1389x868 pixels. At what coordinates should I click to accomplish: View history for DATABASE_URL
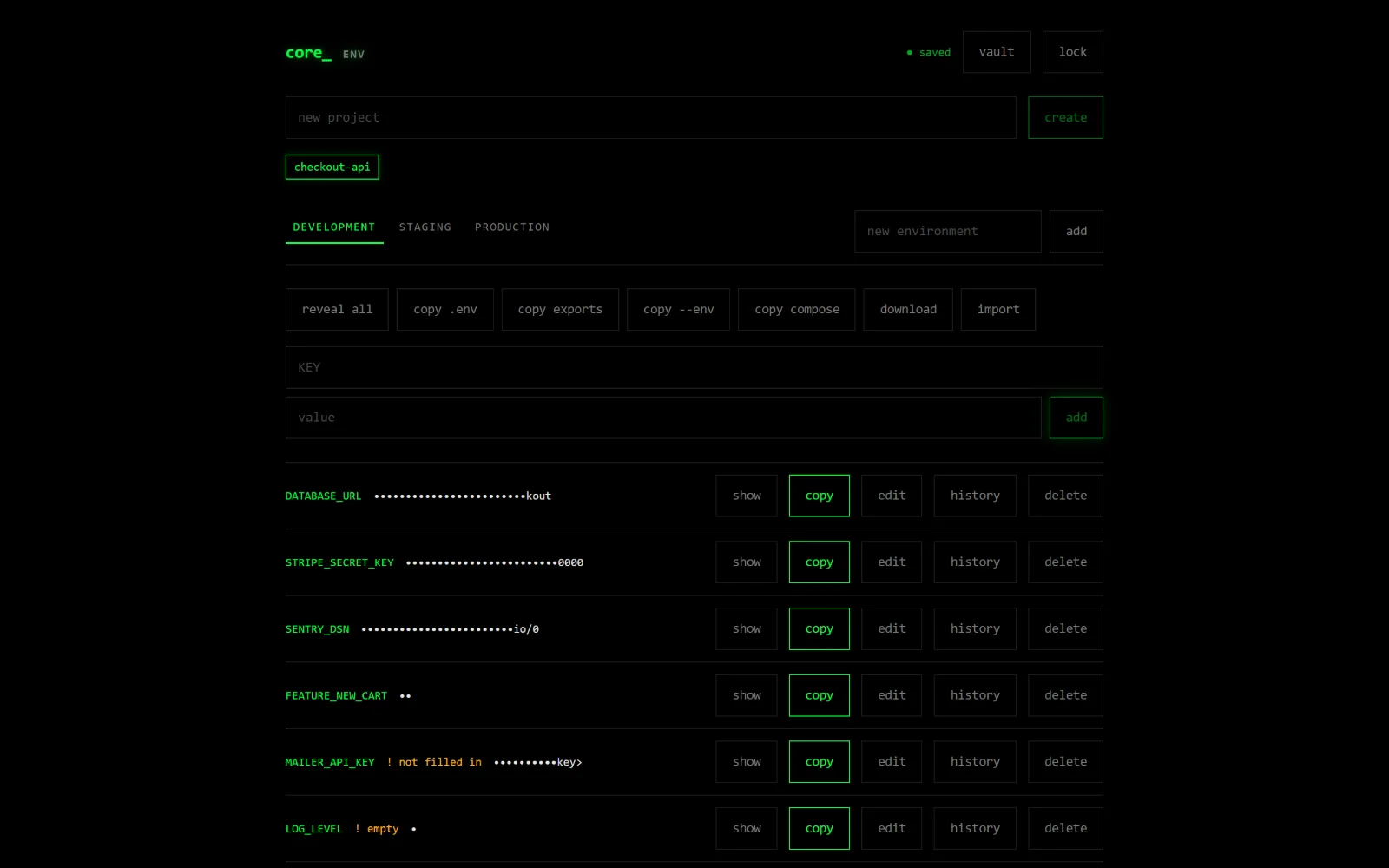975,496
